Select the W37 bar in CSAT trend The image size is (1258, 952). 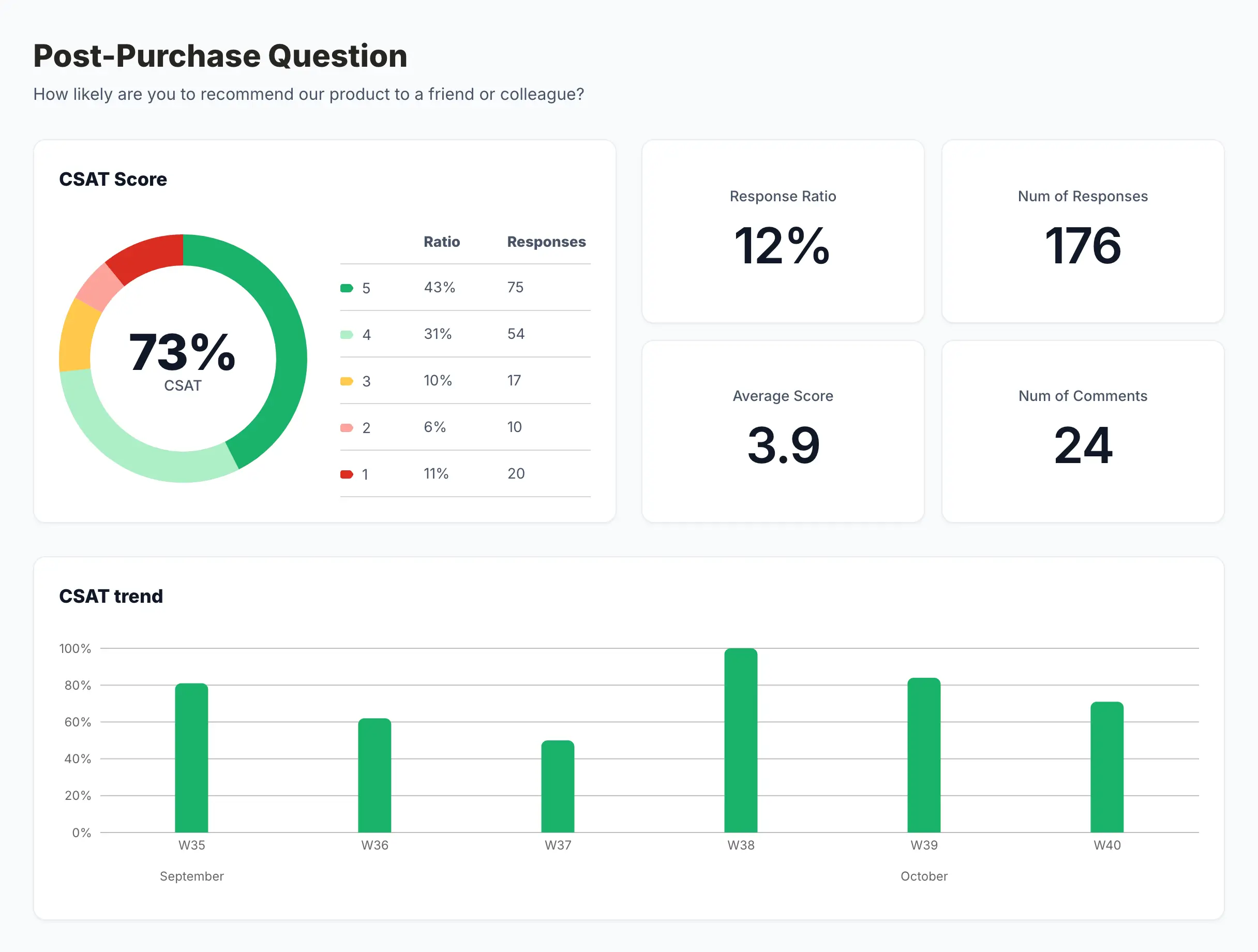point(558,786)
